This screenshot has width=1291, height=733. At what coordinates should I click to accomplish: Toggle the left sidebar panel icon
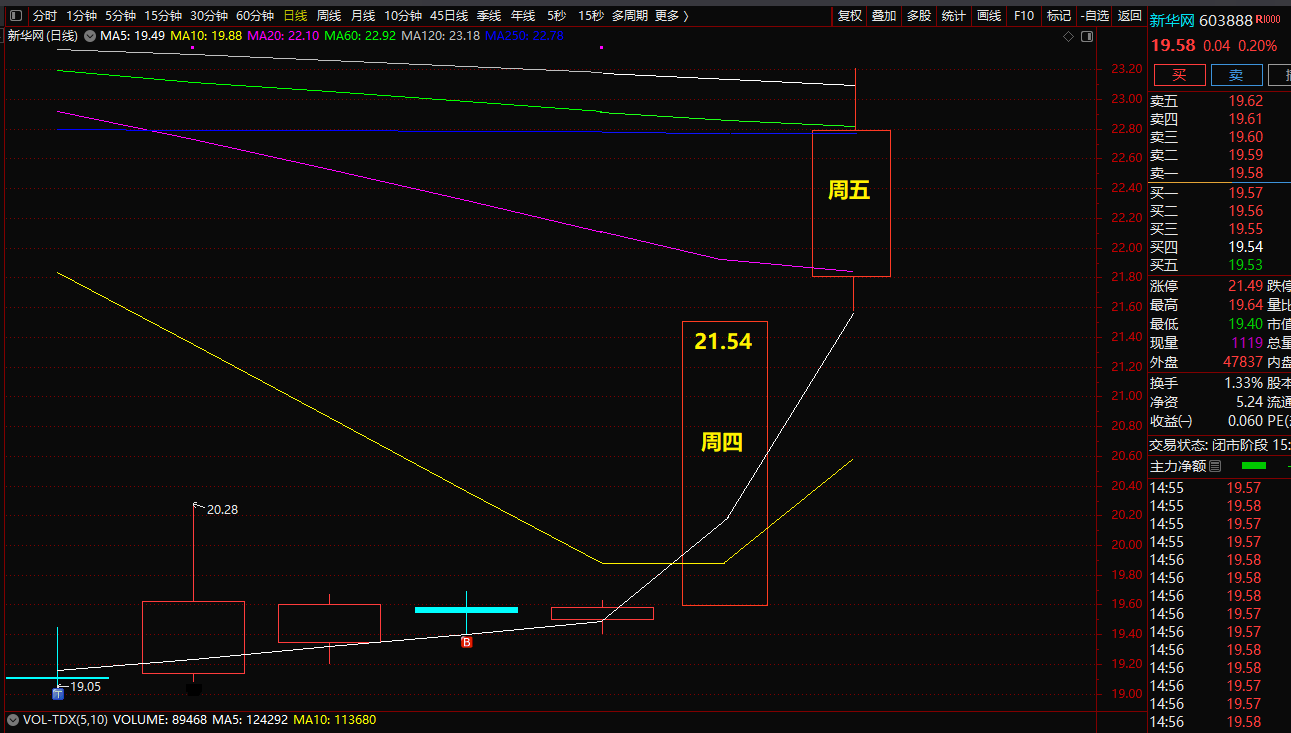[x=17, y=16]
